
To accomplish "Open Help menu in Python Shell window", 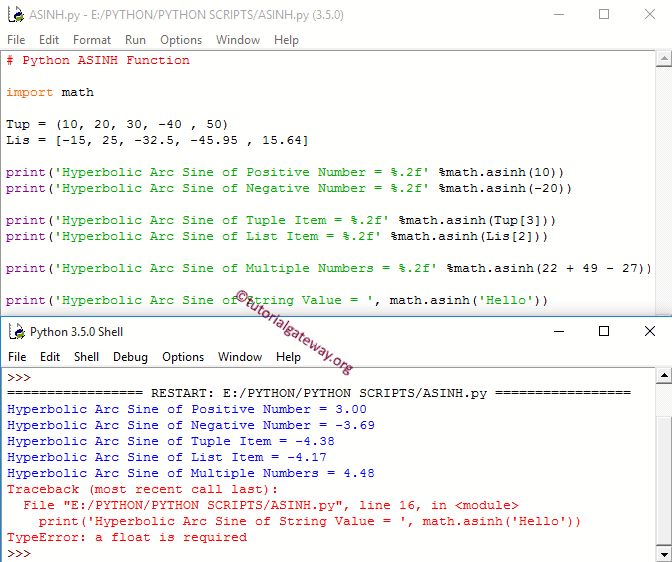I will (x=288, y=357).
